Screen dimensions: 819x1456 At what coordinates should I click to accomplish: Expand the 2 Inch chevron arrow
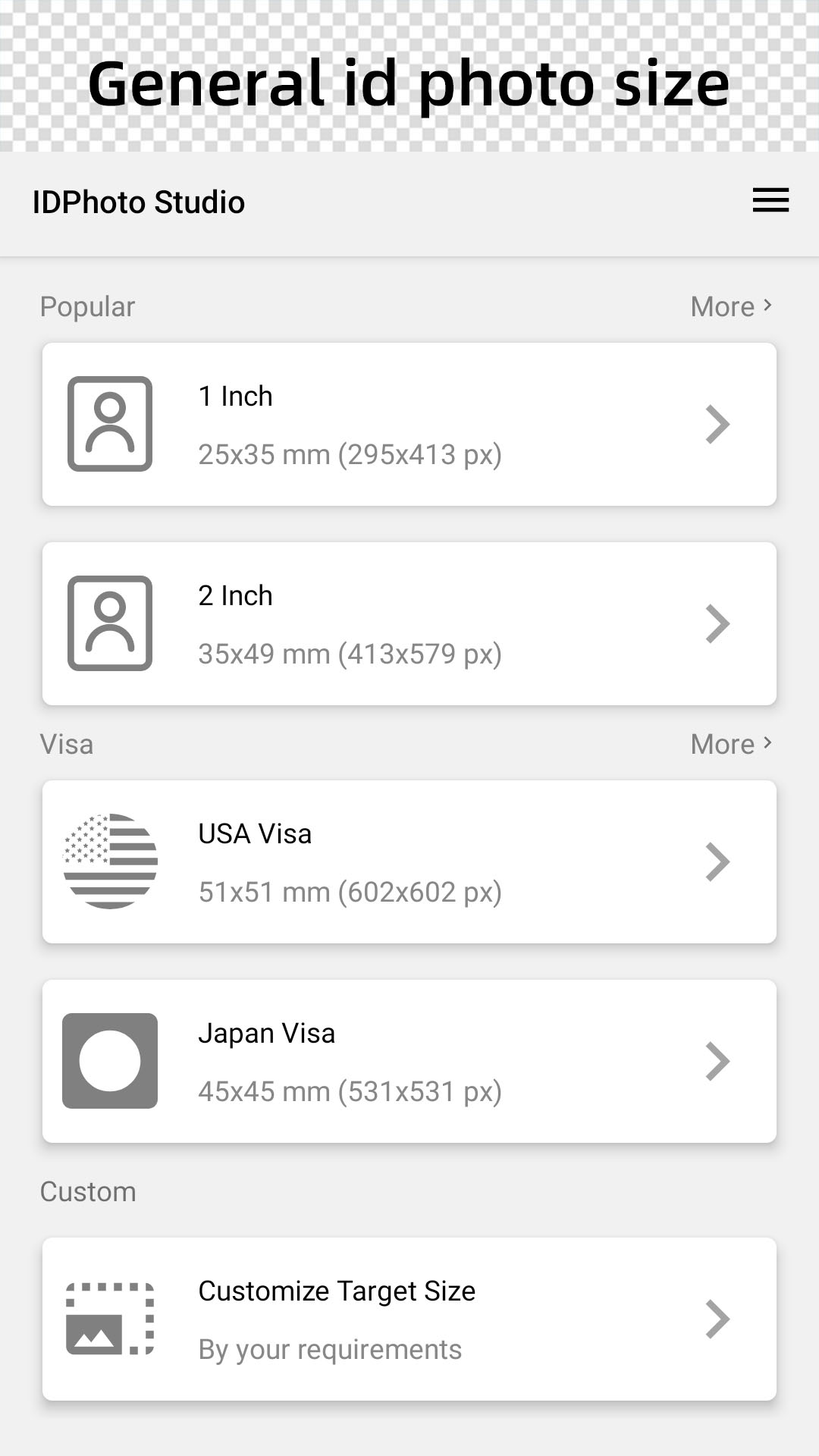coord(717,623)
